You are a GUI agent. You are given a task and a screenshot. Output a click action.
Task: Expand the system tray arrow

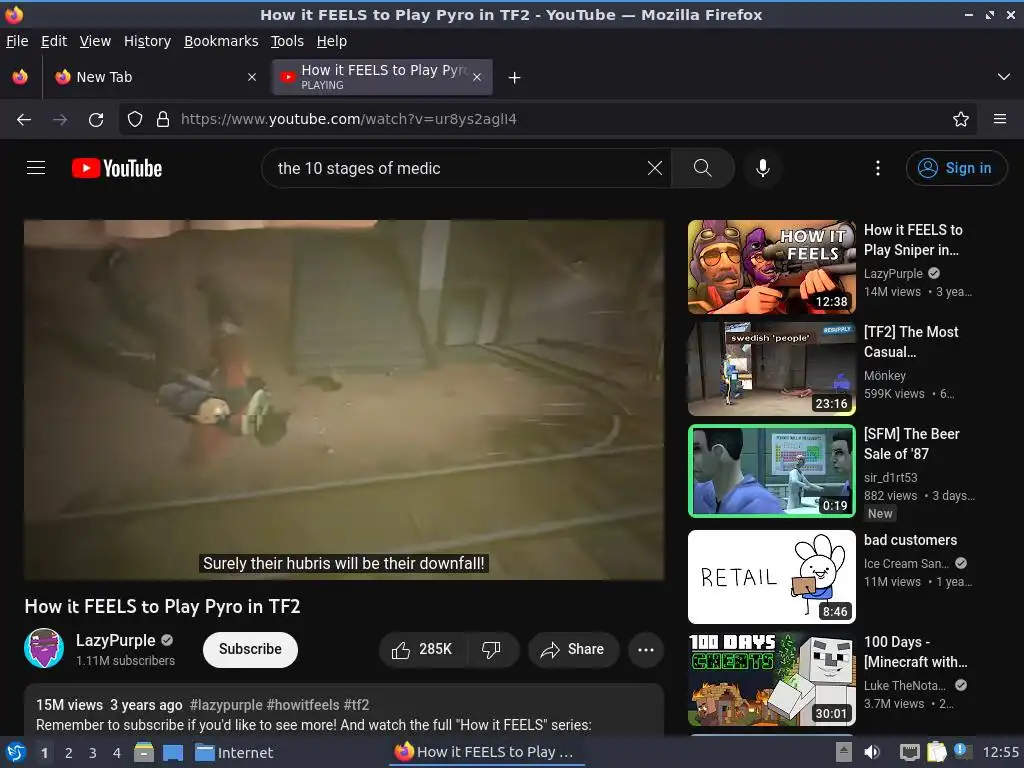click(844, 752)
